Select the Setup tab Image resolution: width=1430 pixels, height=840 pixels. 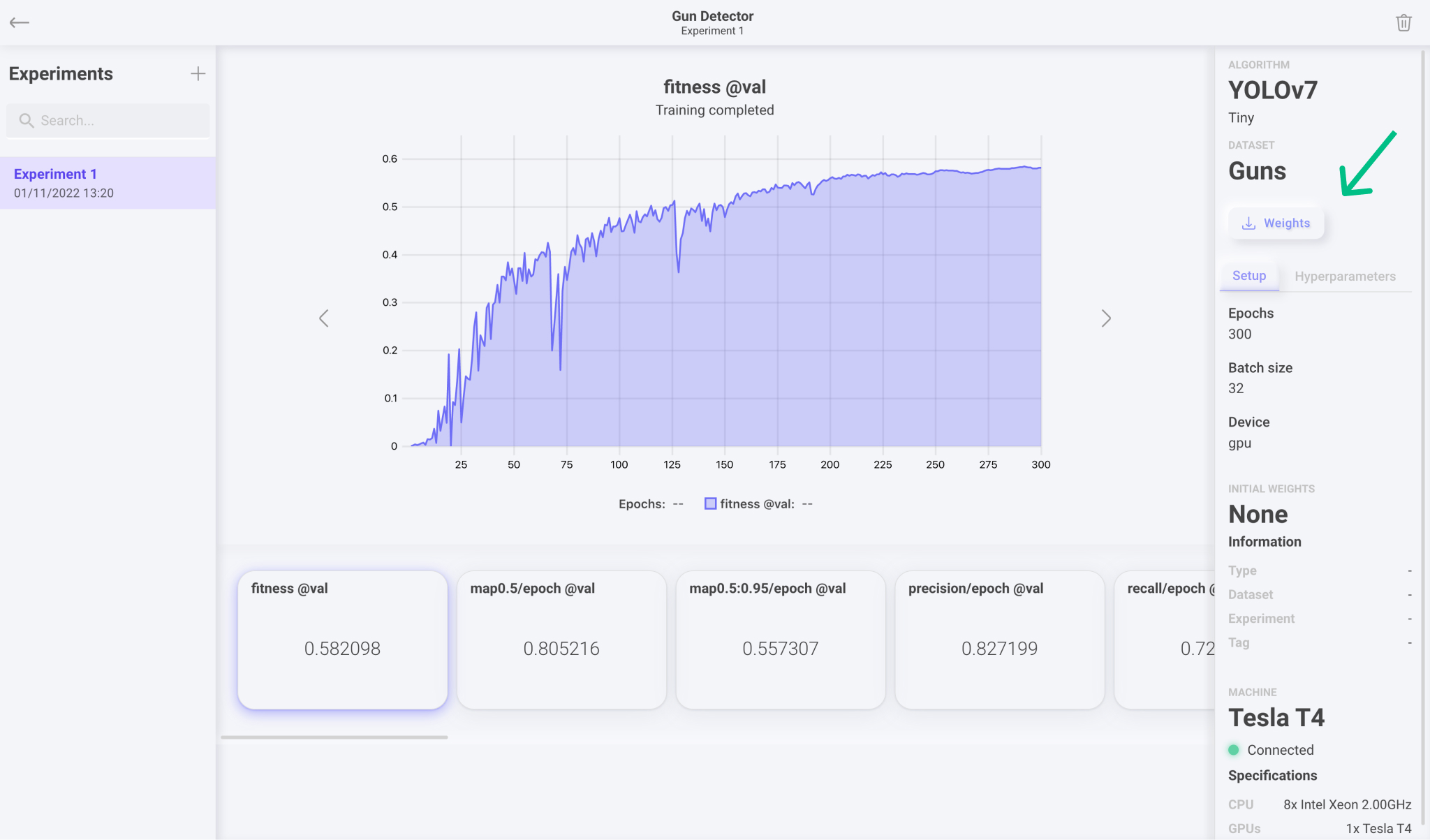click(1248, 276)
